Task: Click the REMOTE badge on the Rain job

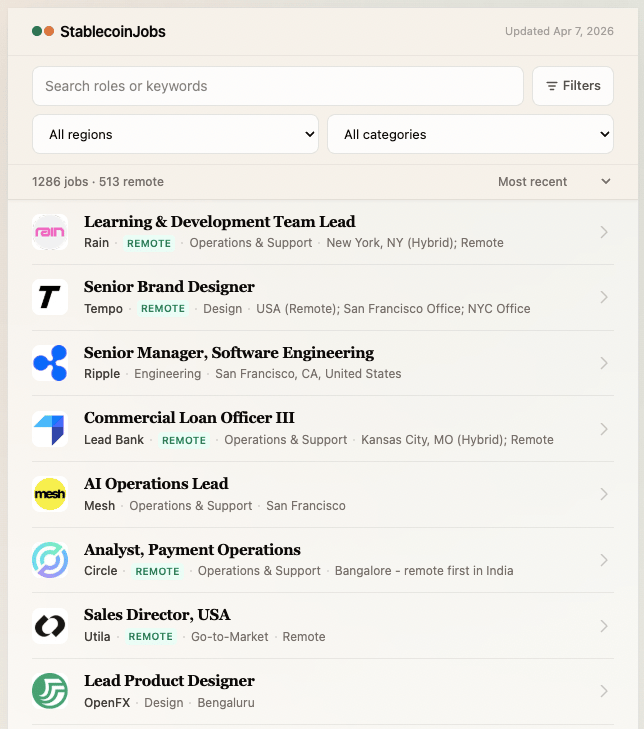Action: tap(149, 243)
